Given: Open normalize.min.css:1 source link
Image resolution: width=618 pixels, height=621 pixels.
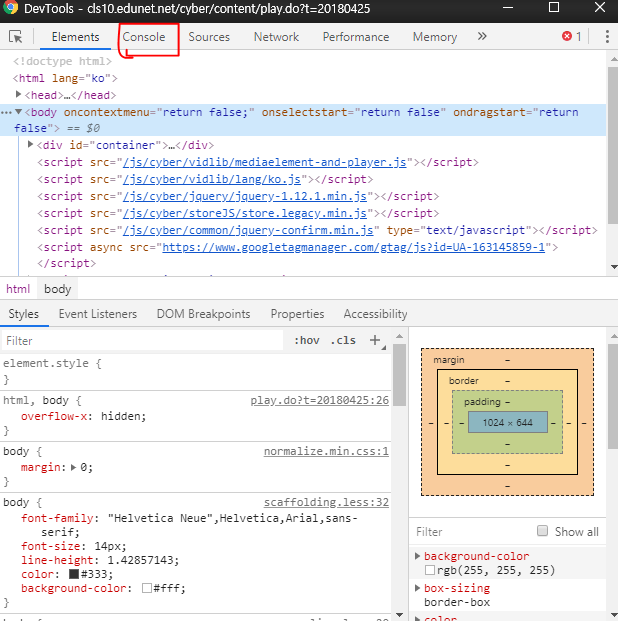Looking at the screenshot, I should [326, 451].
